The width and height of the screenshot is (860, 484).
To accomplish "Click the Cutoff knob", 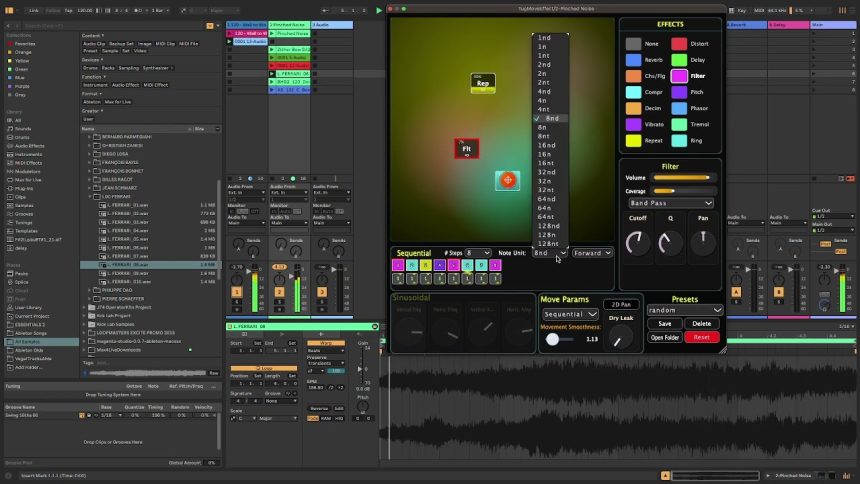I will (637, 241).
